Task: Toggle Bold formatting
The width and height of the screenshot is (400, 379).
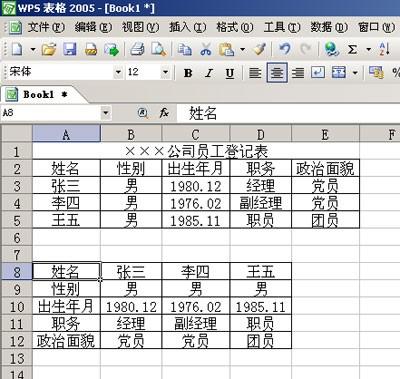Action: [x=188, y=72]
